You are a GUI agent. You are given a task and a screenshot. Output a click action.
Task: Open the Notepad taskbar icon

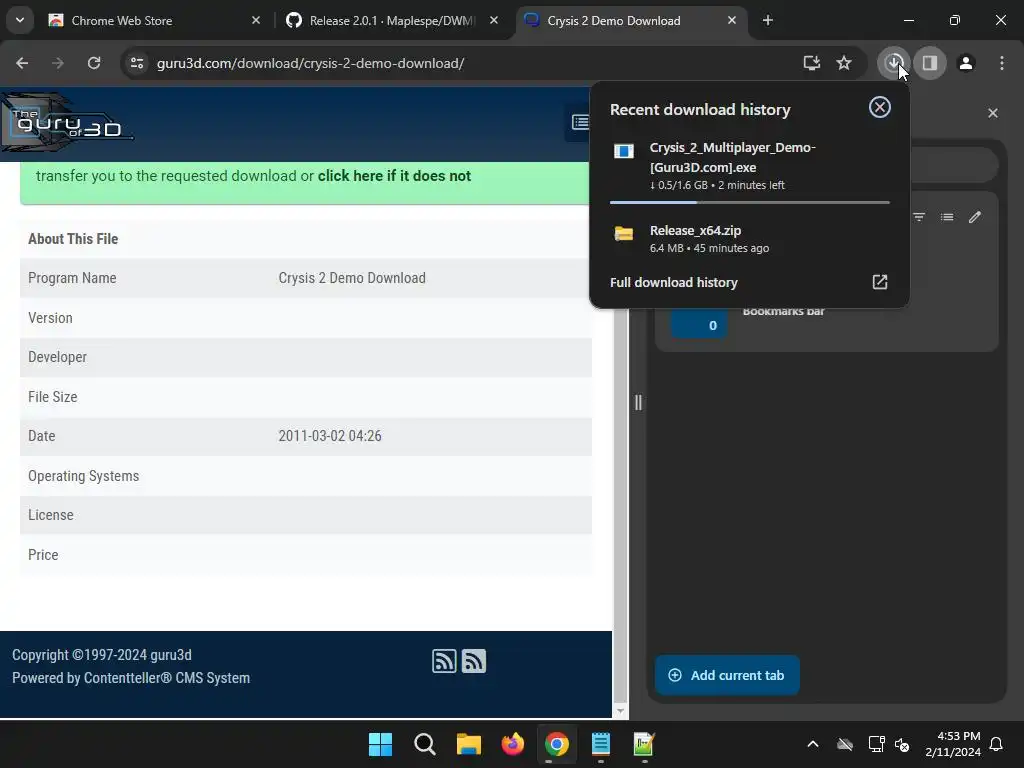click(600, 744)
